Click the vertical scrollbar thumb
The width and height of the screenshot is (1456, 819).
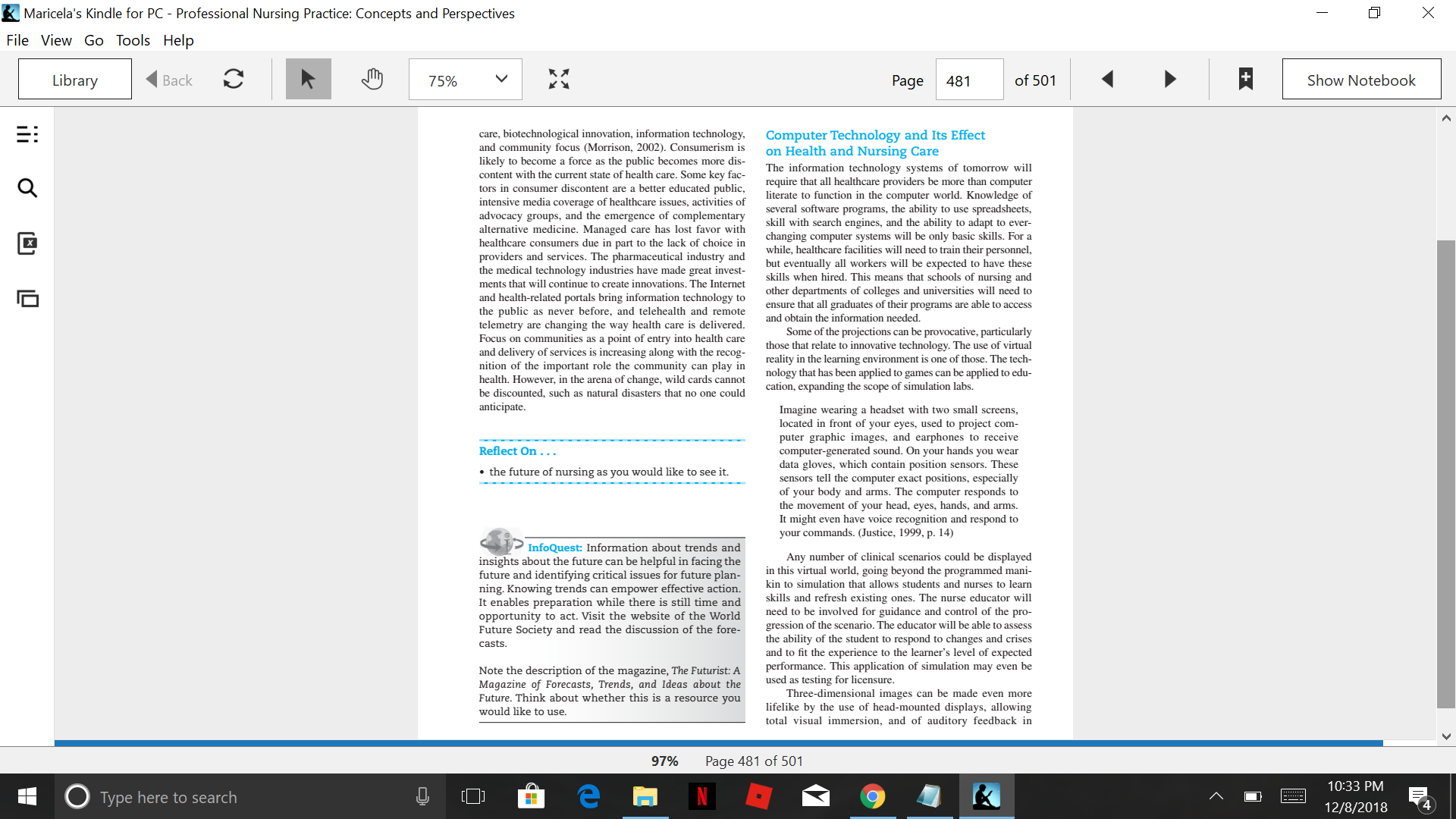pyautogui.click(x=1446, y=474)
